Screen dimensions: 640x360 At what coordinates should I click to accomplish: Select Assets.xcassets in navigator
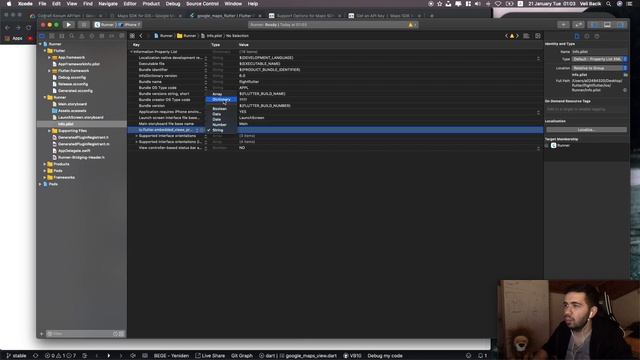click(x=69, y=111)
